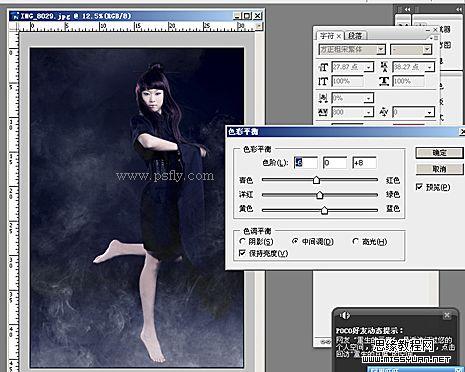Open the font size dropdown 27.87 点

pos(369,67)
